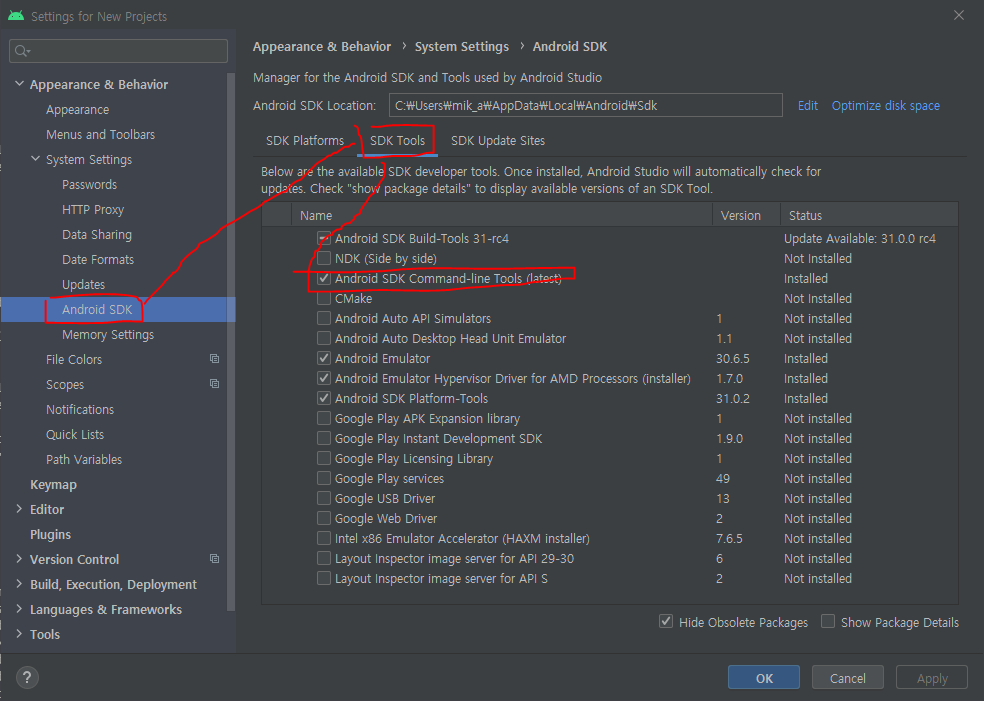Click Optimize disk space link
Screen dimensions: 984x701
pyautogui.click(x=885, y=105)
